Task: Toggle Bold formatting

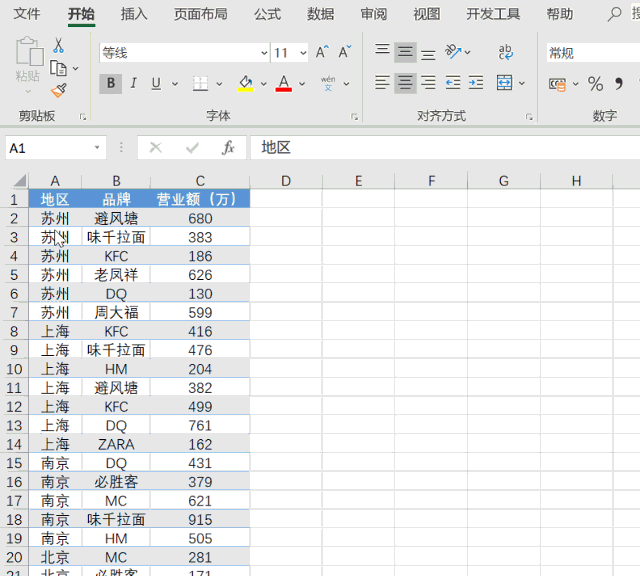Action: [x=111, y=84]
